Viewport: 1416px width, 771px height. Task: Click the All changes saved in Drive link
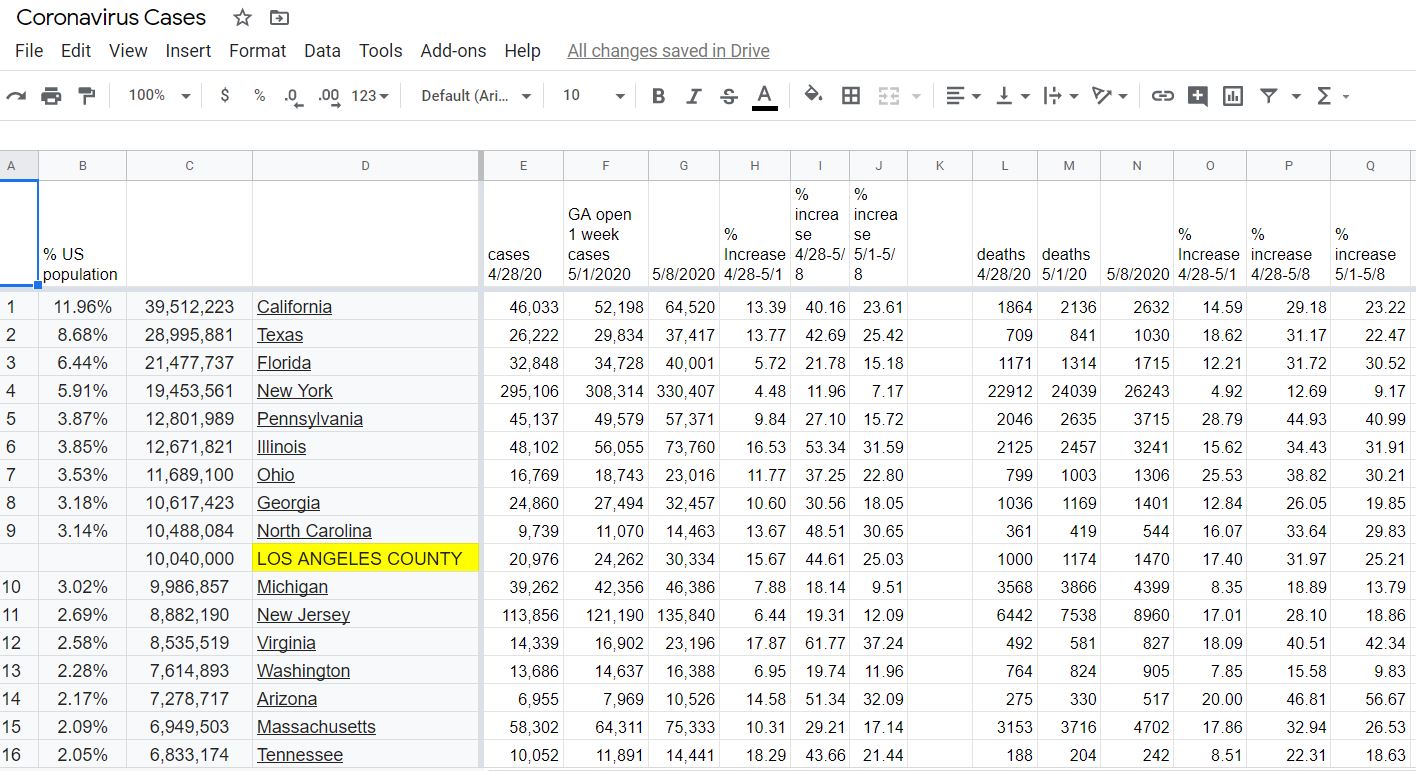(x=668, y=50)
